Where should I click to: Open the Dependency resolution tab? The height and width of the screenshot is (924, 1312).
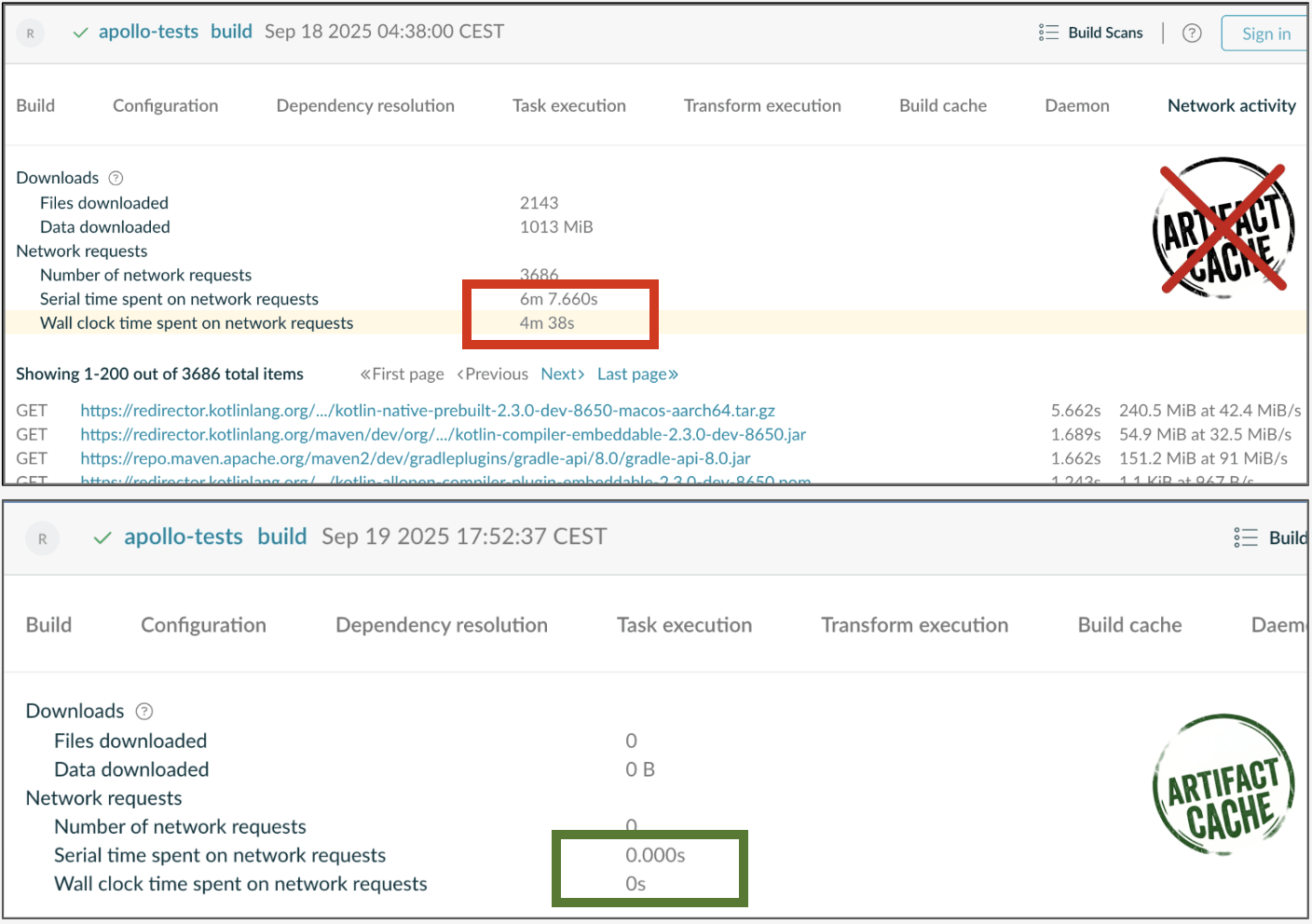coord(364,105)
